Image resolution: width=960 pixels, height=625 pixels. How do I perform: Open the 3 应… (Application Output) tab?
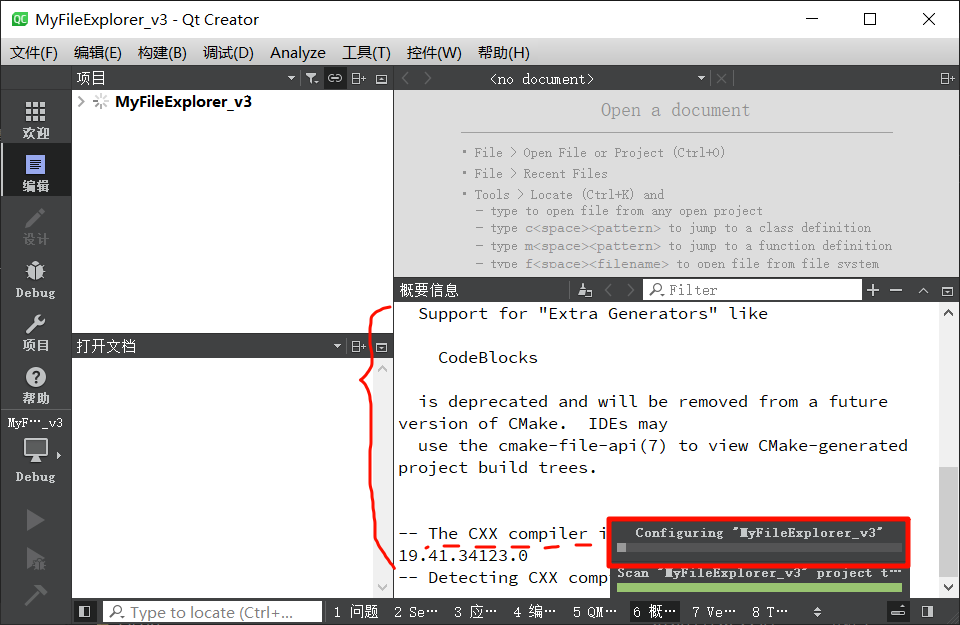click(475, 612)
